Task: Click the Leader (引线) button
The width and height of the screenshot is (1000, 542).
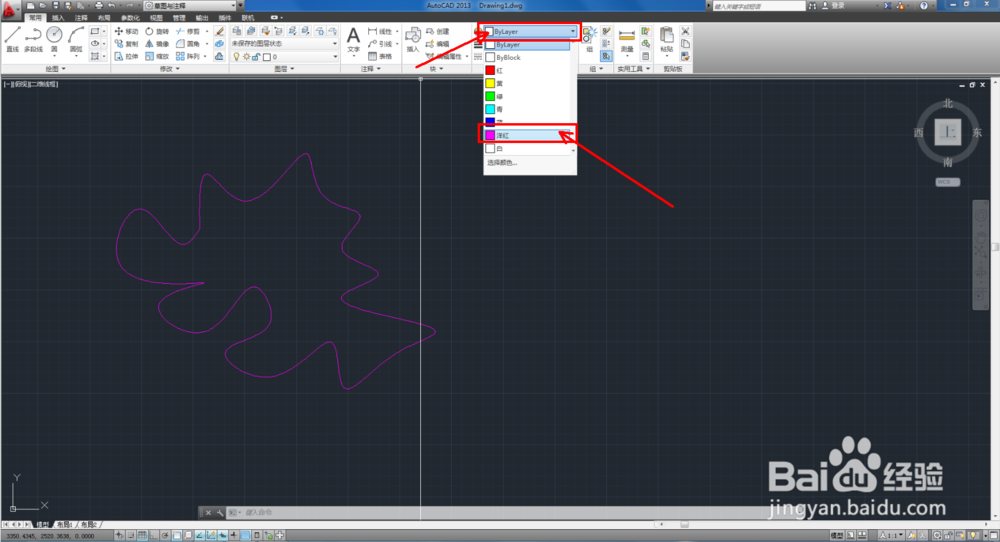Action: coord(380,43)
